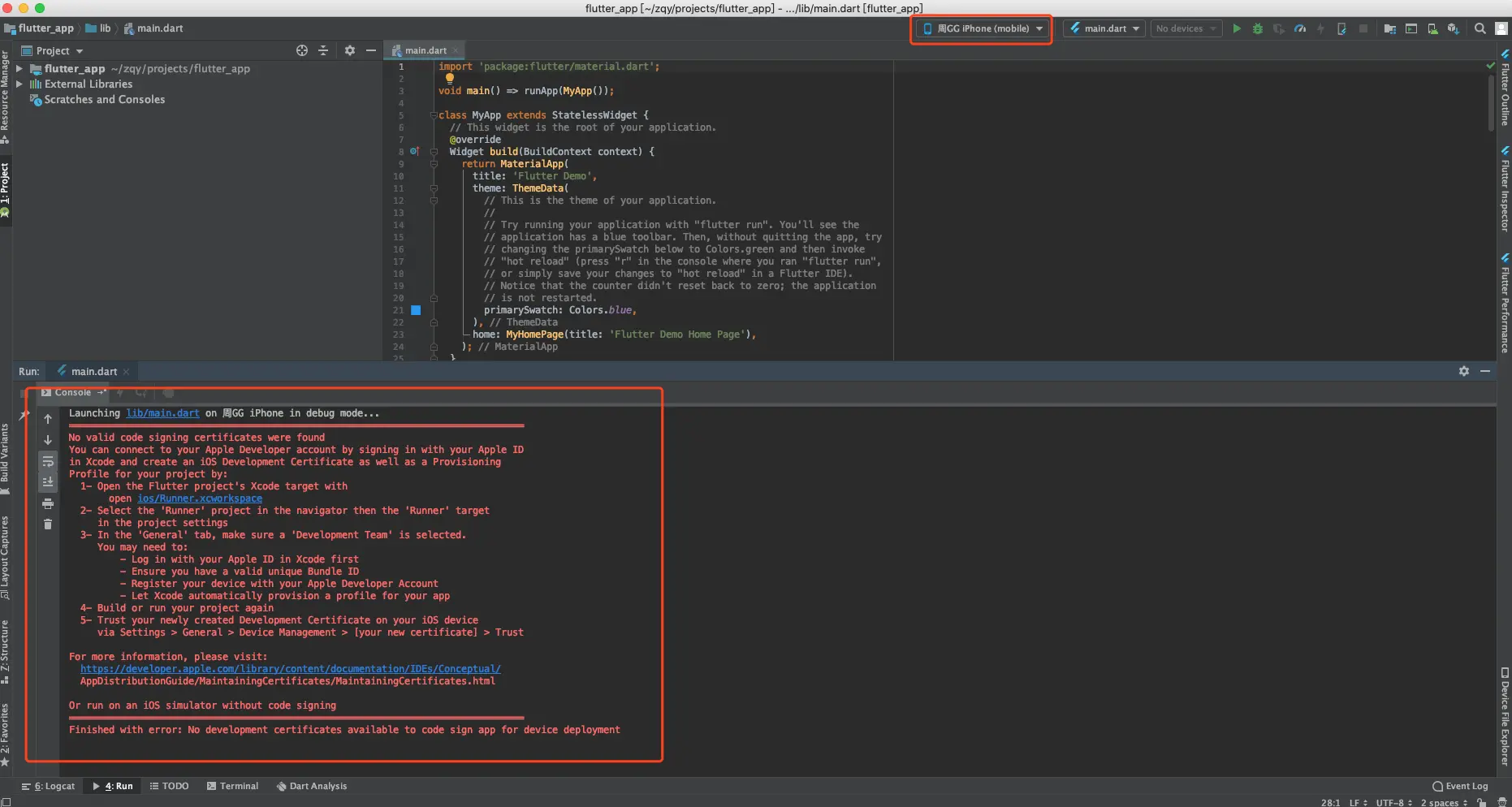This screenshot has height=807, width=1512.
Task: Click the Flutter hot reload lightning icon
Action: coord(1321,28)
